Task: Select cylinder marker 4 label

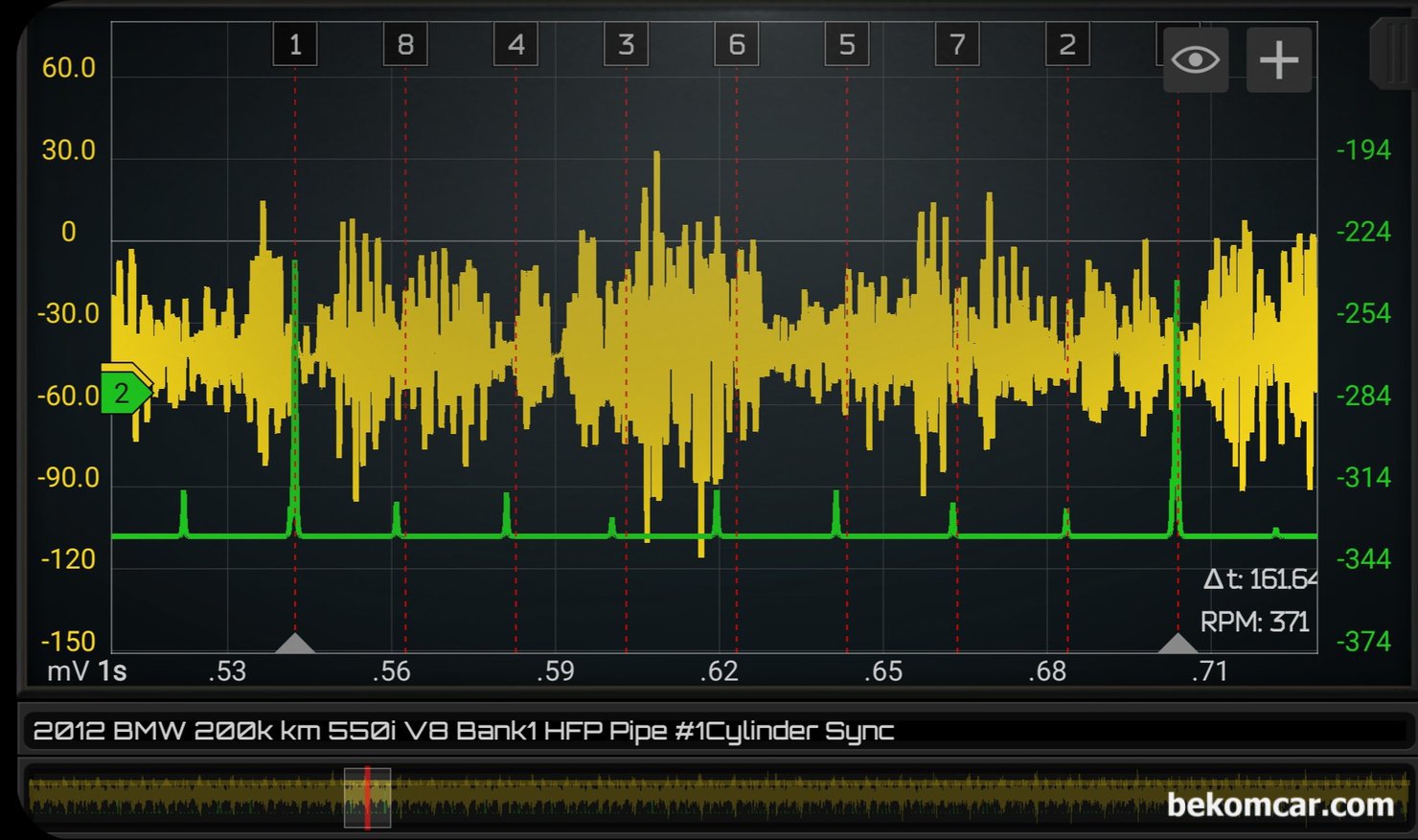Action: point(515,45)
